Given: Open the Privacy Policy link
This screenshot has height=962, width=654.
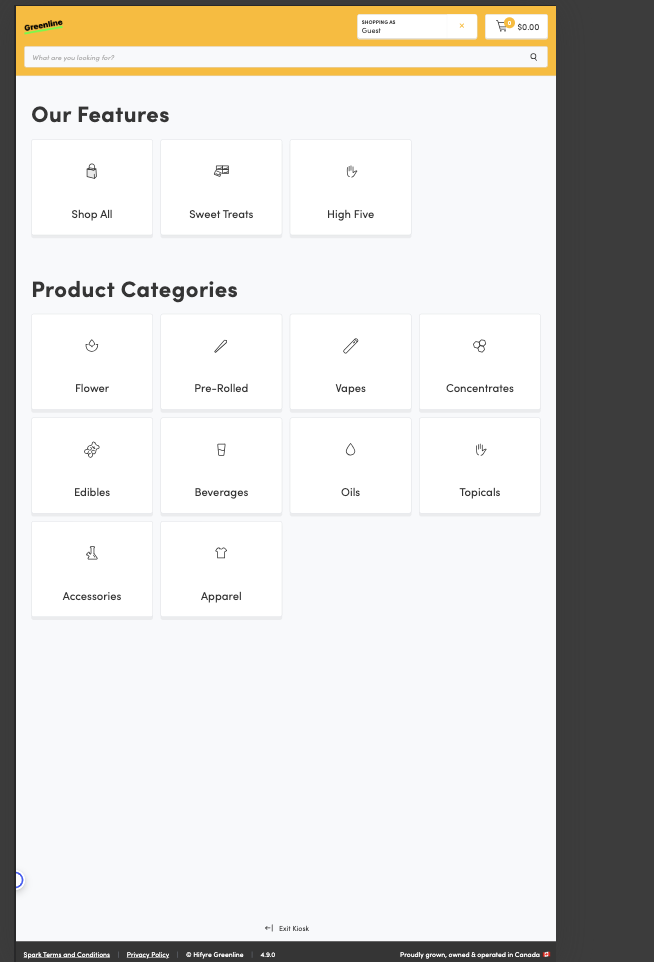Looking at the screenshot, I should coord(148,955).
